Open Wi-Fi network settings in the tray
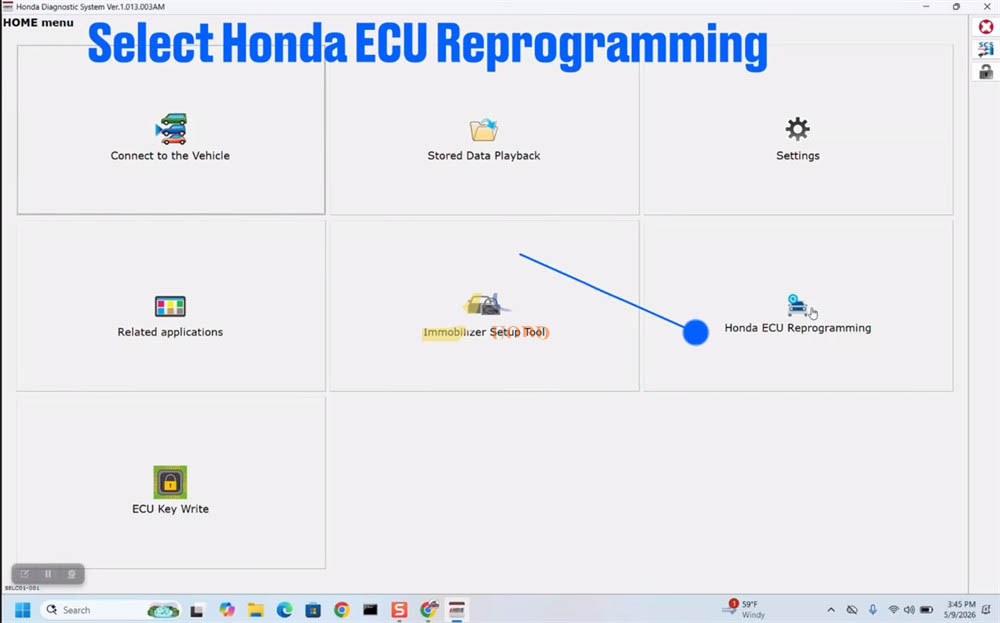 [x=893, y=610]
